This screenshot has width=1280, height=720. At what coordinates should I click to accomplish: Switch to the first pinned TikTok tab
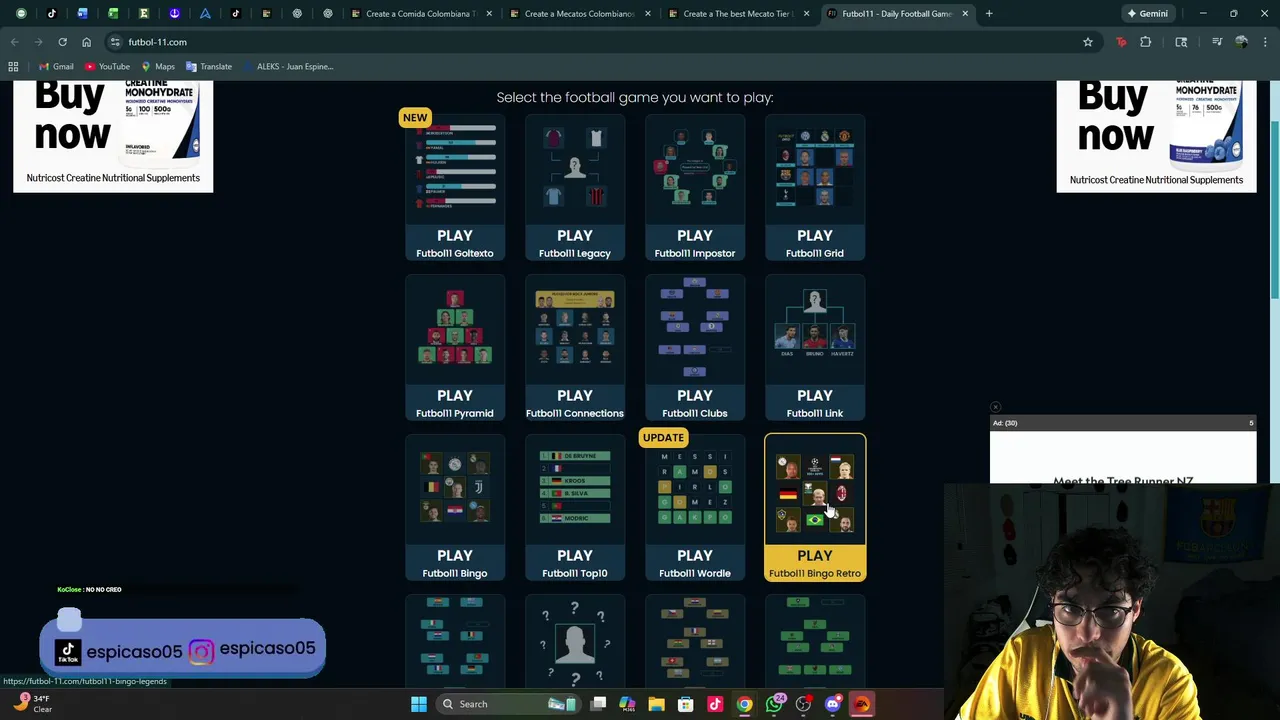click(x=52, y=14)
